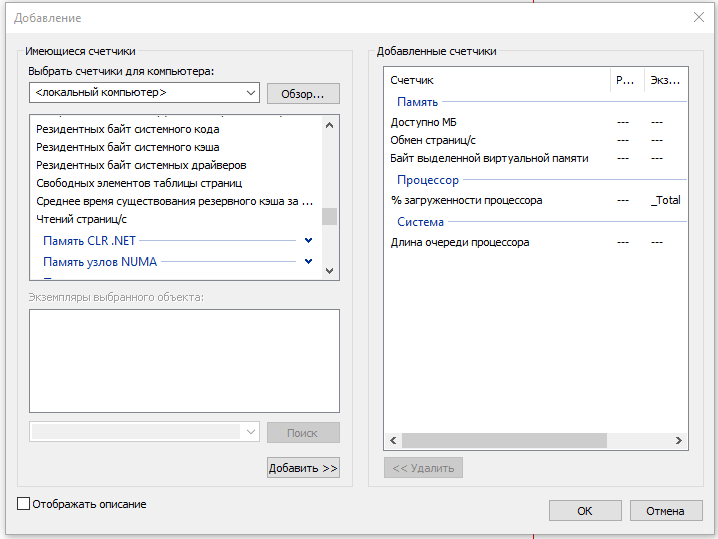Select 'Чтений страниц/с' counter

click(x=82, y=219)
